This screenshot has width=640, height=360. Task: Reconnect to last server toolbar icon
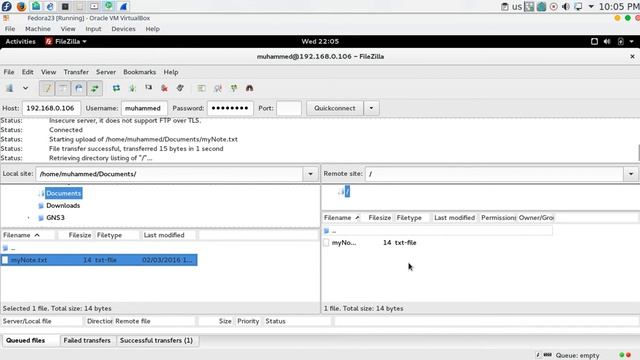(x=180, y=88)
